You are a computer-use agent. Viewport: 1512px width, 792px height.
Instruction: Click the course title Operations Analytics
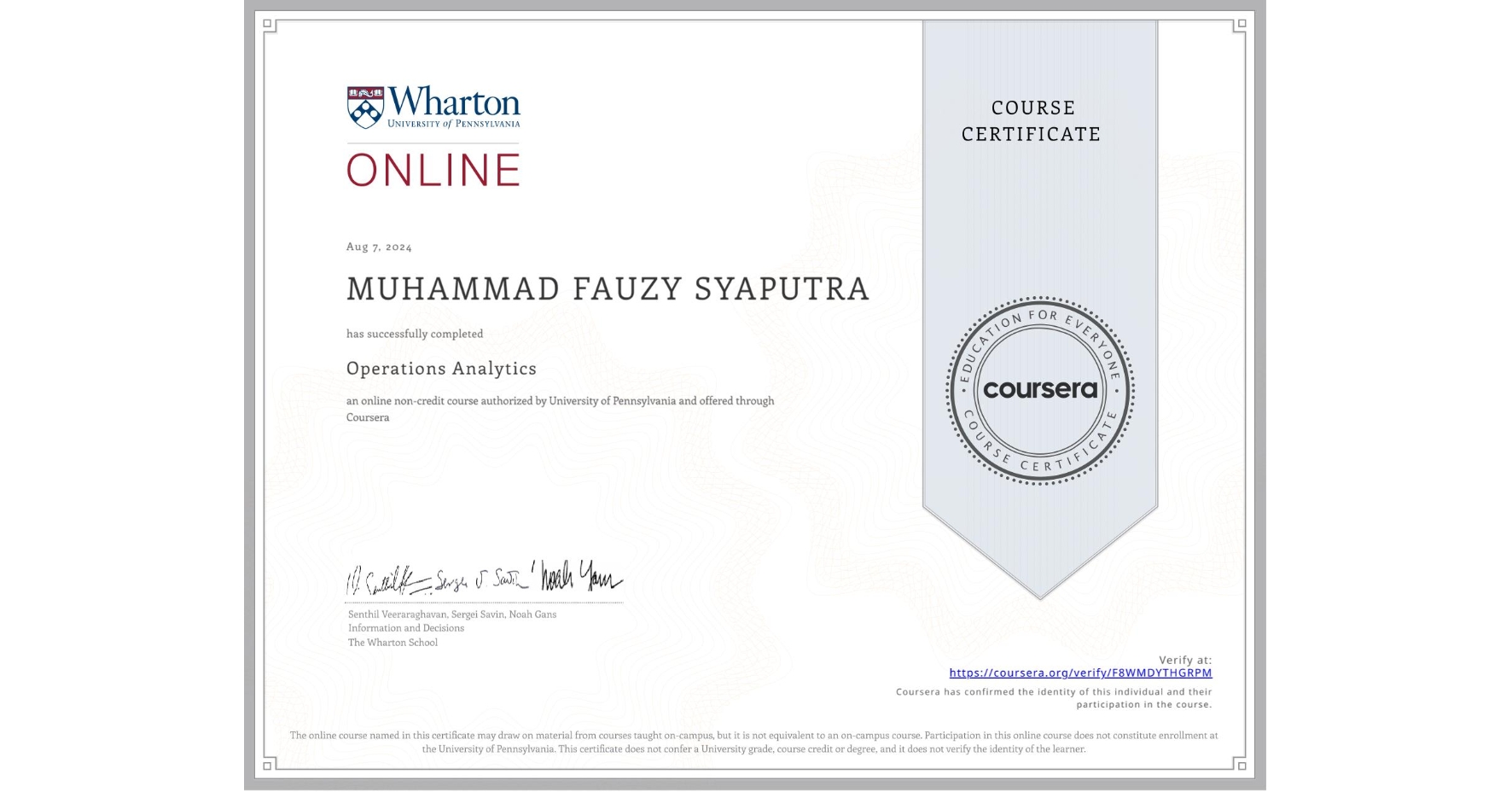coord(441,369)
